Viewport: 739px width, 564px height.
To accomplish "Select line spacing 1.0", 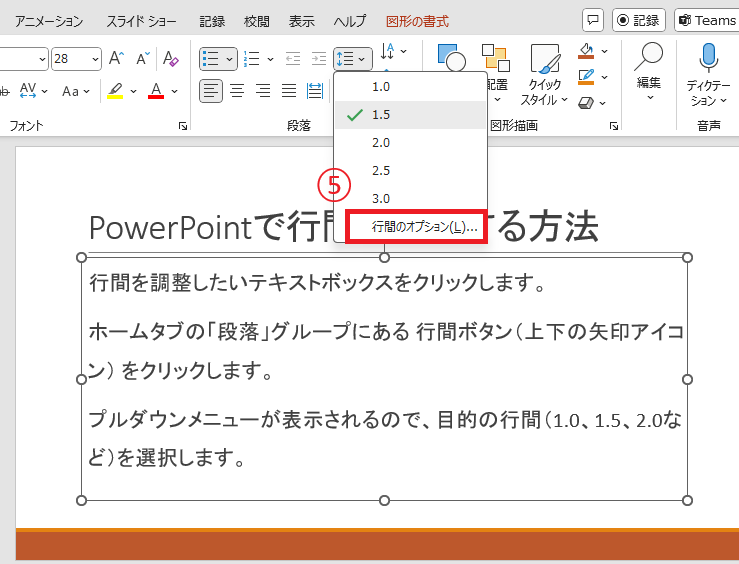I will 410,87.
